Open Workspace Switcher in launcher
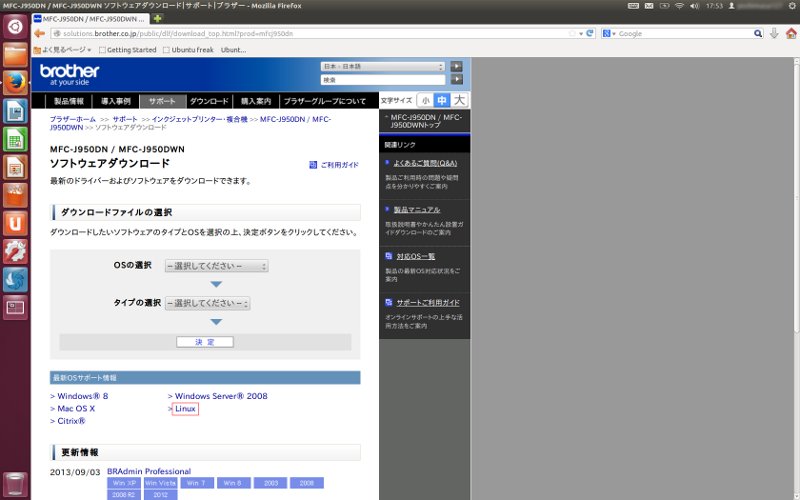 tap(15, 307)
